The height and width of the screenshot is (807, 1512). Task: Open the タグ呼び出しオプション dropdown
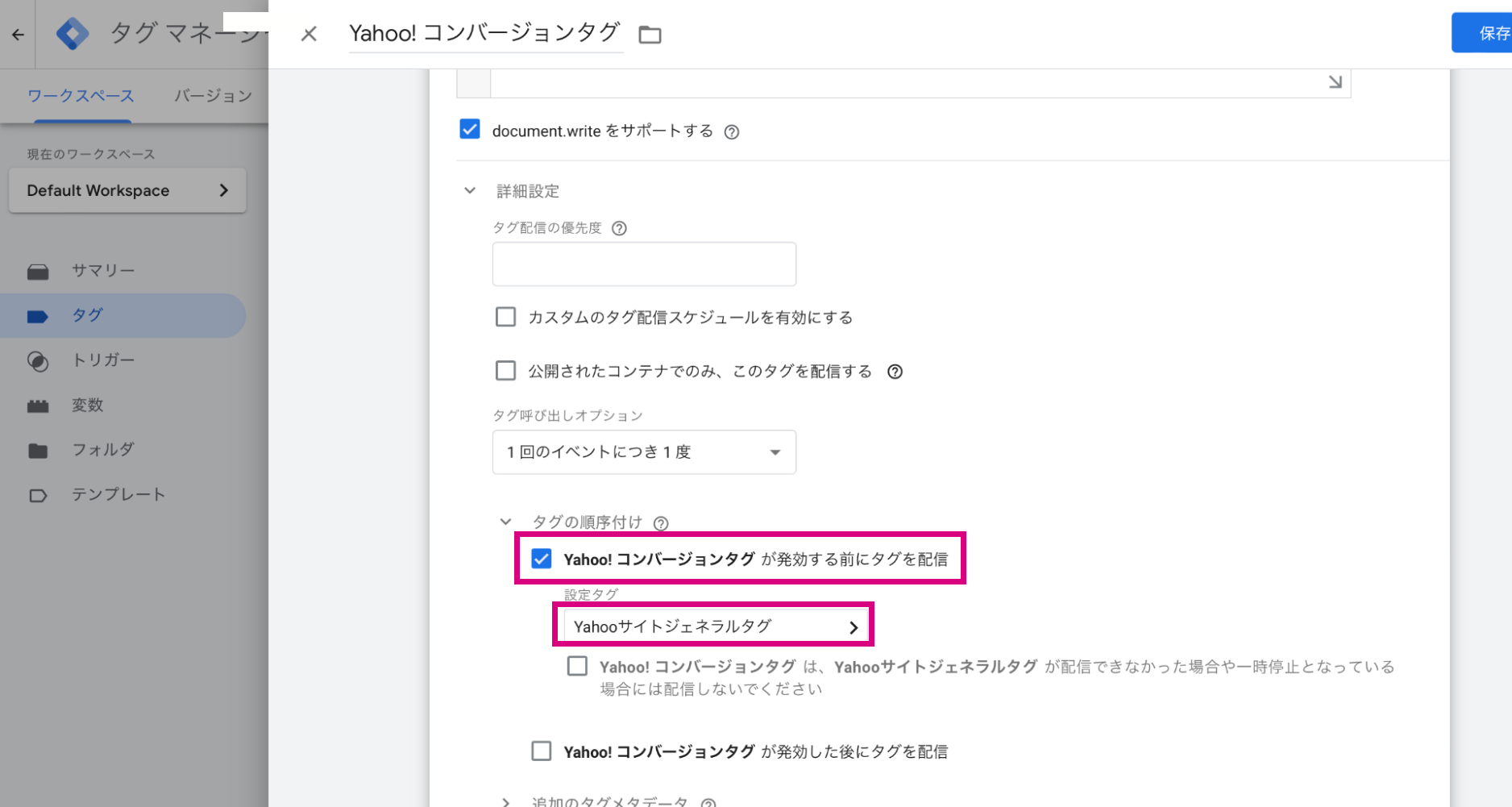coord(644,452)
